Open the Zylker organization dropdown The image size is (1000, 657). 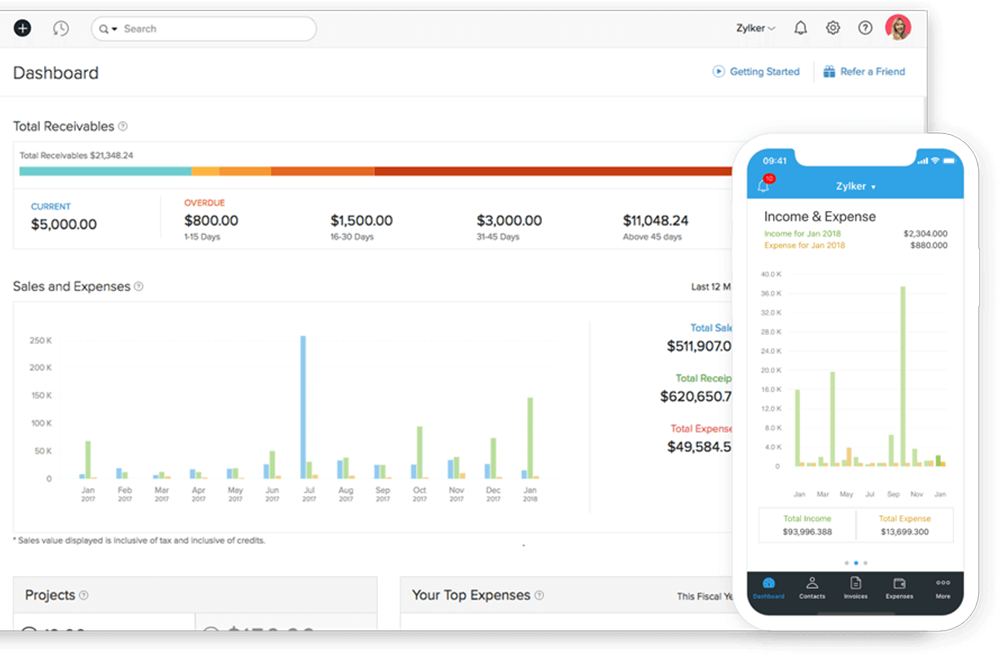tap(756, 28)
